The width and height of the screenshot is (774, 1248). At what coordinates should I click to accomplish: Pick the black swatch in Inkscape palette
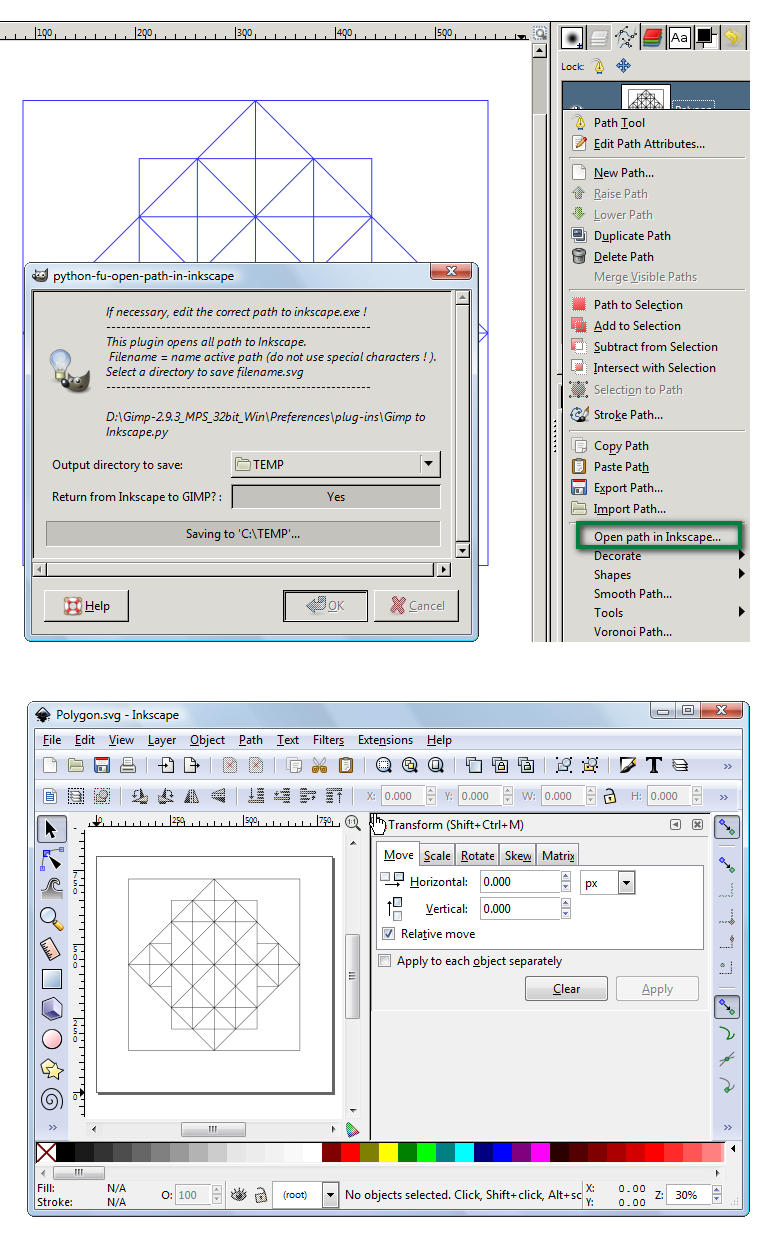65,1153
